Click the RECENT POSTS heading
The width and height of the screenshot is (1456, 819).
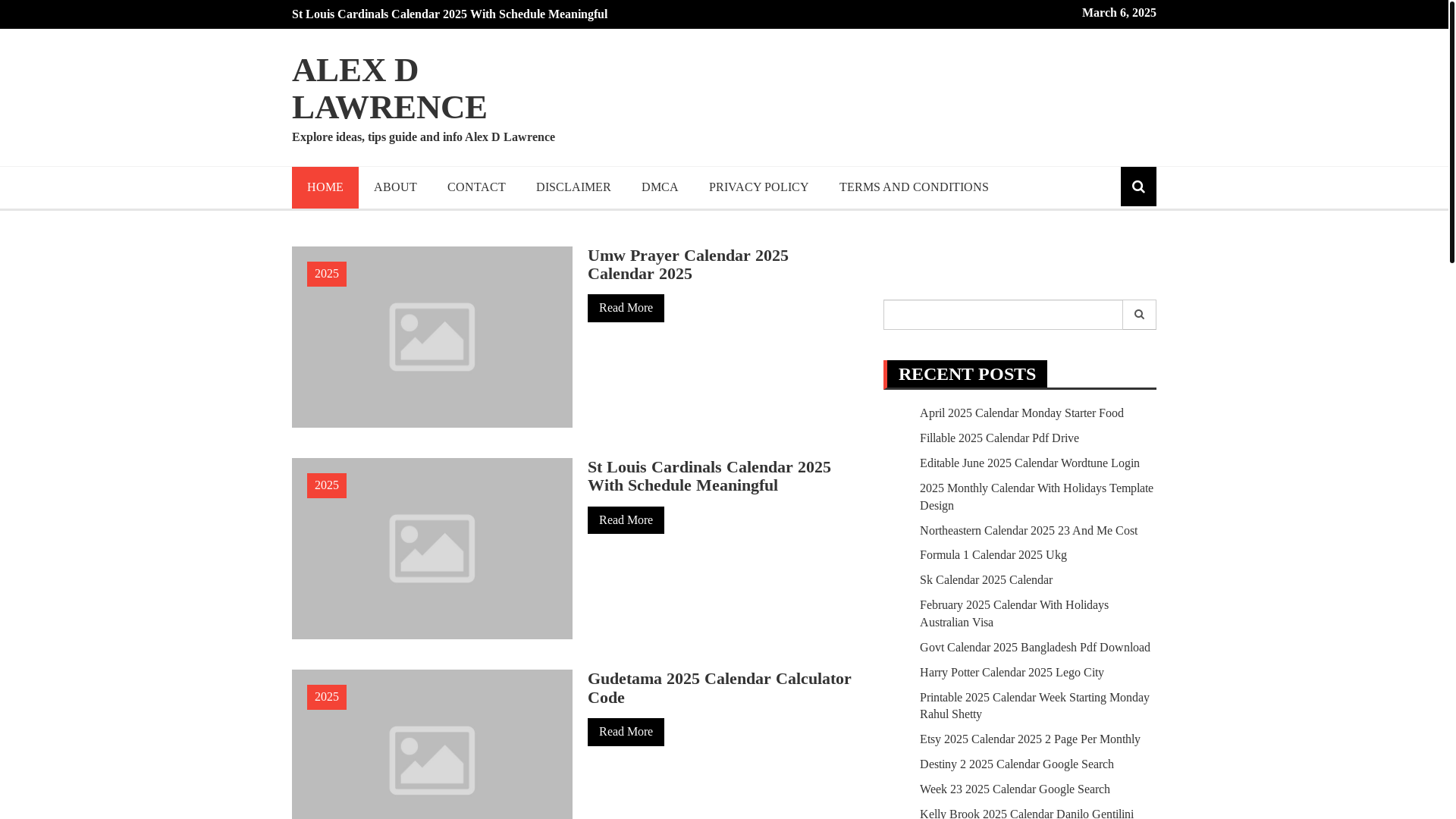click(967, 374)
